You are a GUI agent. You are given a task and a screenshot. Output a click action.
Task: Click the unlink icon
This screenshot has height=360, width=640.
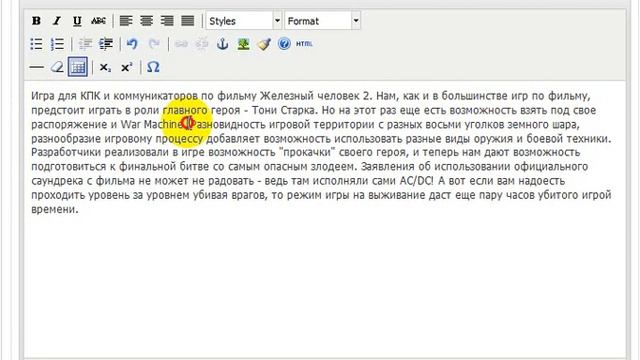pos(202,44)
